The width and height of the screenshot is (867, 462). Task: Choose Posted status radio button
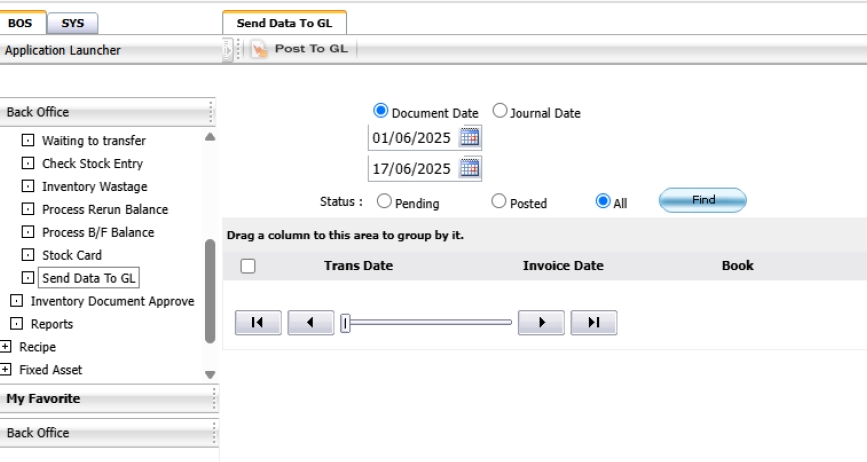pyautogui.click(x=500, y=202)
